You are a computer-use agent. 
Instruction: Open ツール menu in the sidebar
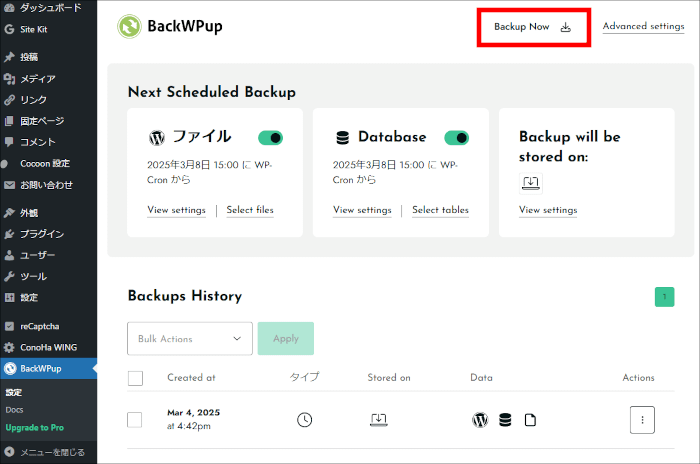[48, 276]
